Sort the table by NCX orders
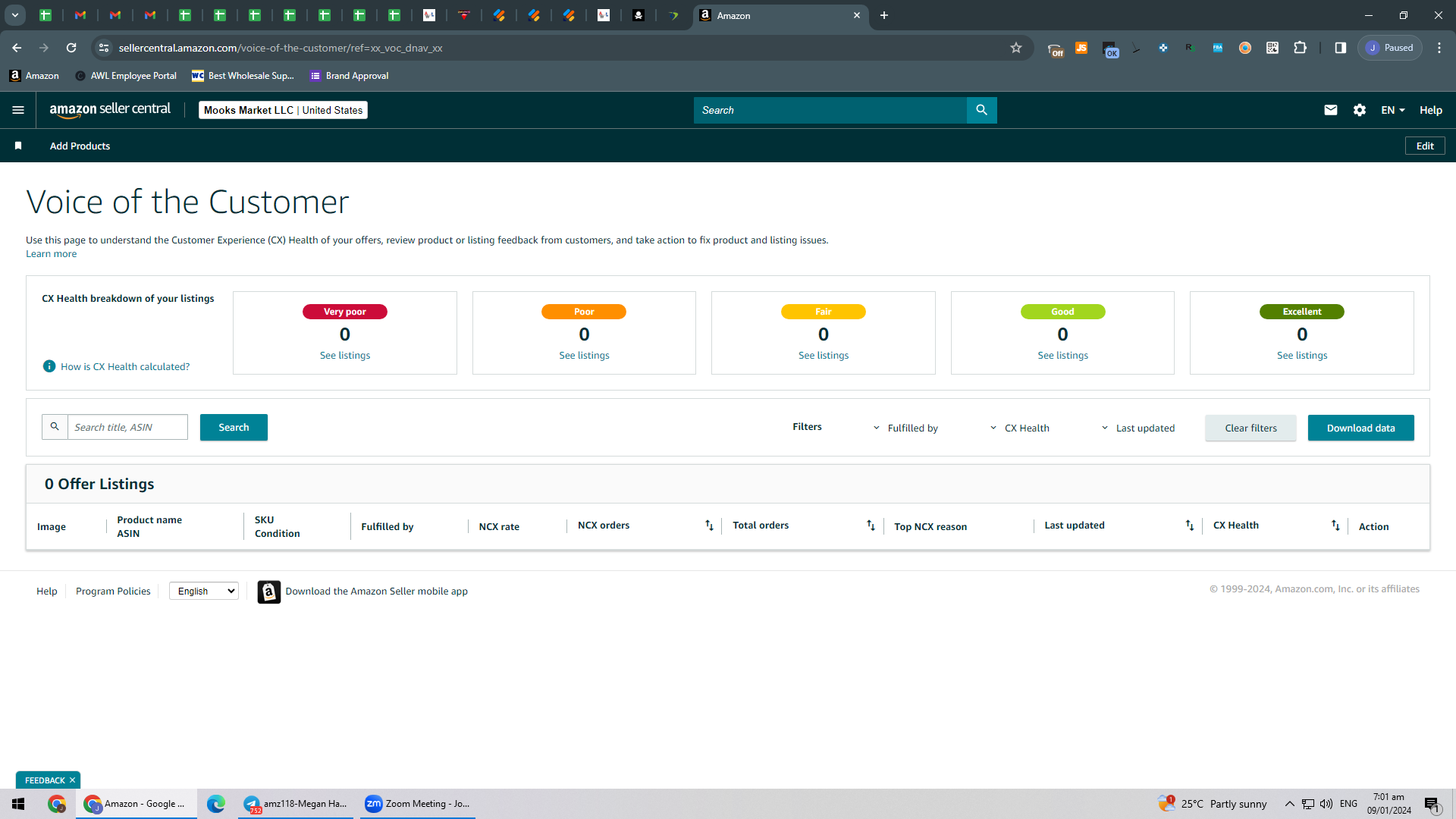 click(709, 526)
